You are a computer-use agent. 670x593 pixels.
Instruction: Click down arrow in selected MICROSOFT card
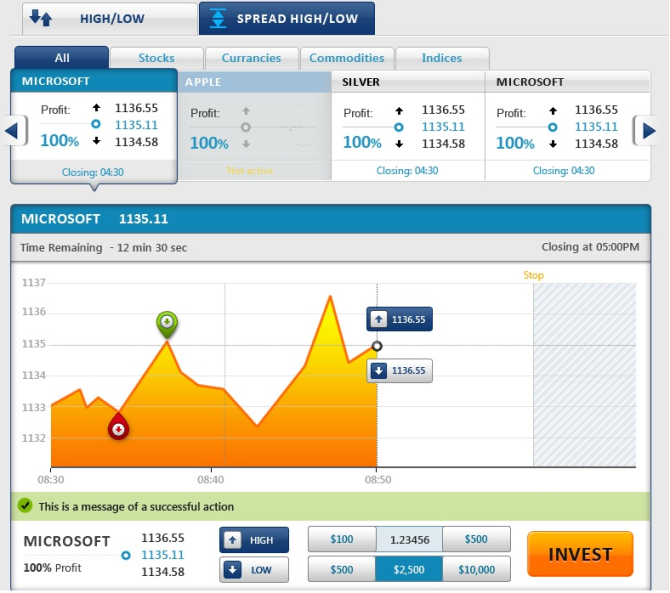97,141
